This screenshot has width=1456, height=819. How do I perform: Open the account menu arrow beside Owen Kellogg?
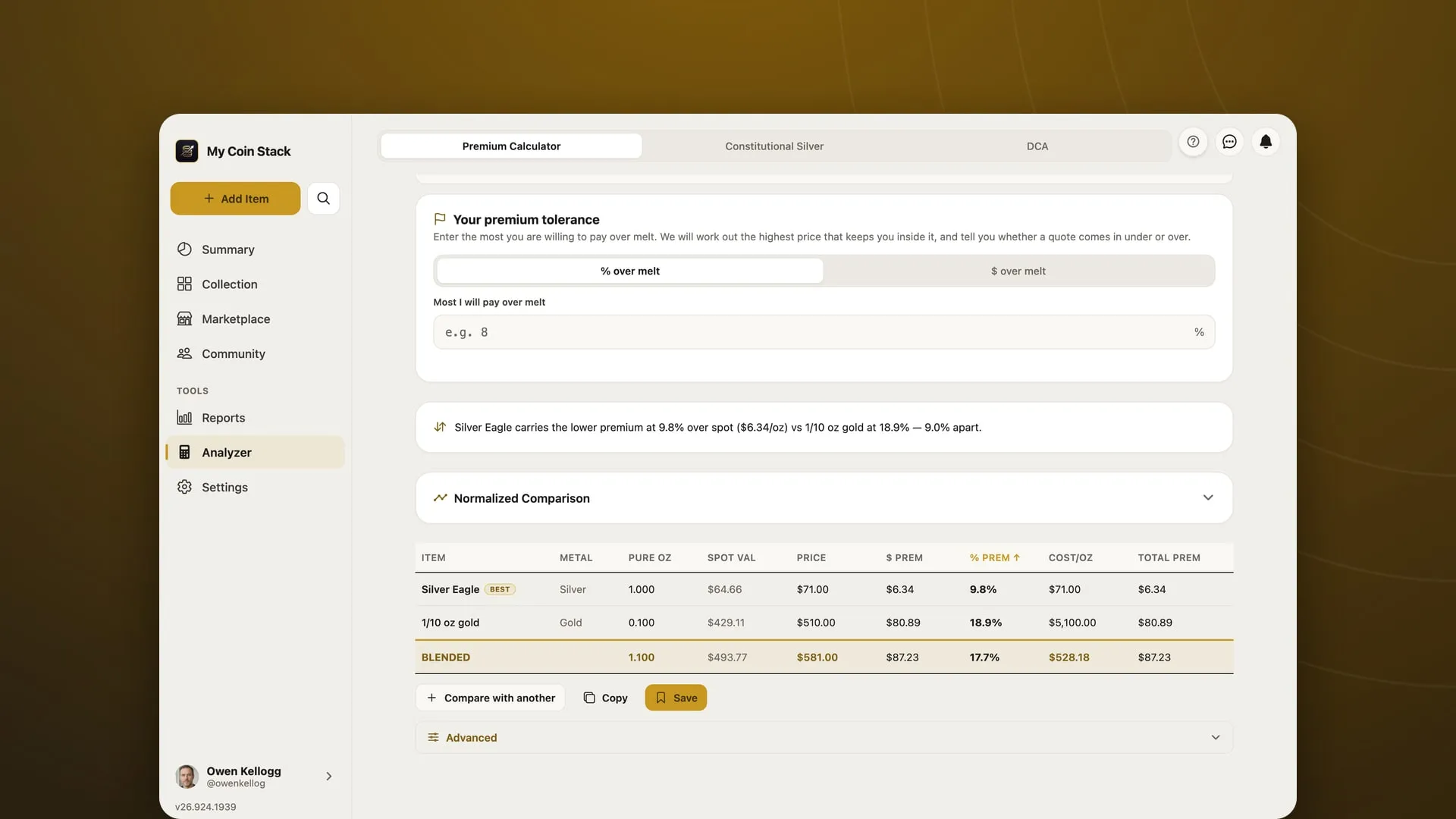click(328, 777)
